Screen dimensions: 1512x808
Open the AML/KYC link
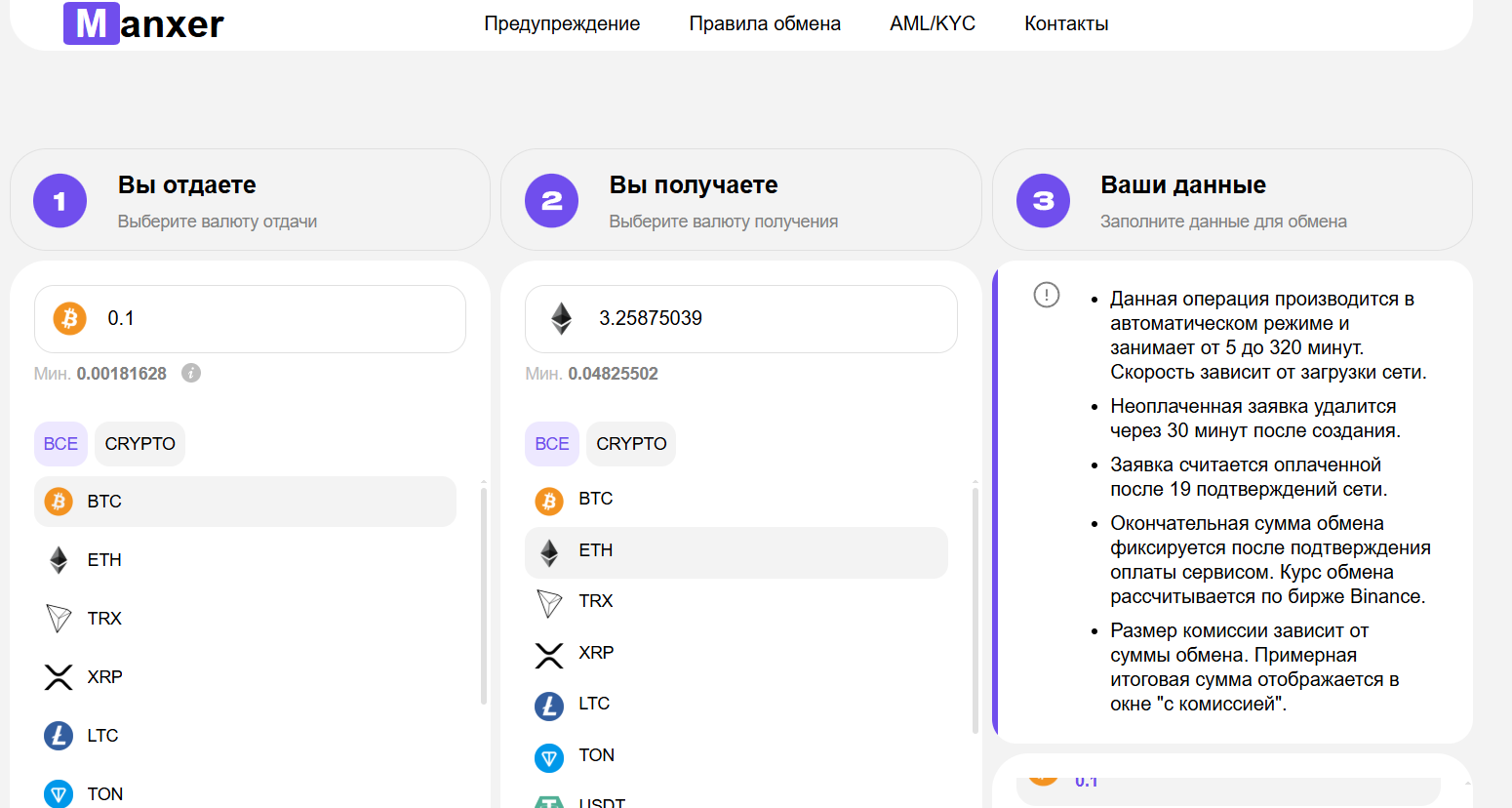(932, 23)
